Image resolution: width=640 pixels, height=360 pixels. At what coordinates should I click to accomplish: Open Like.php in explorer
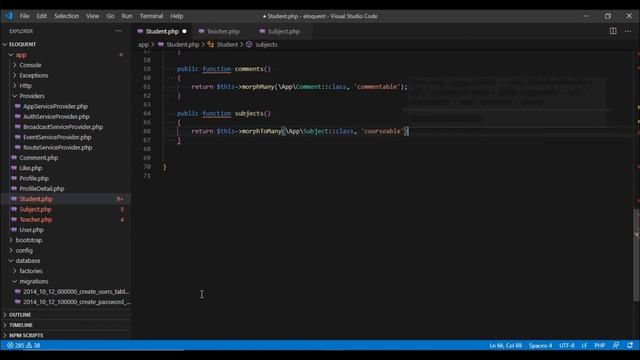(31, 168)
